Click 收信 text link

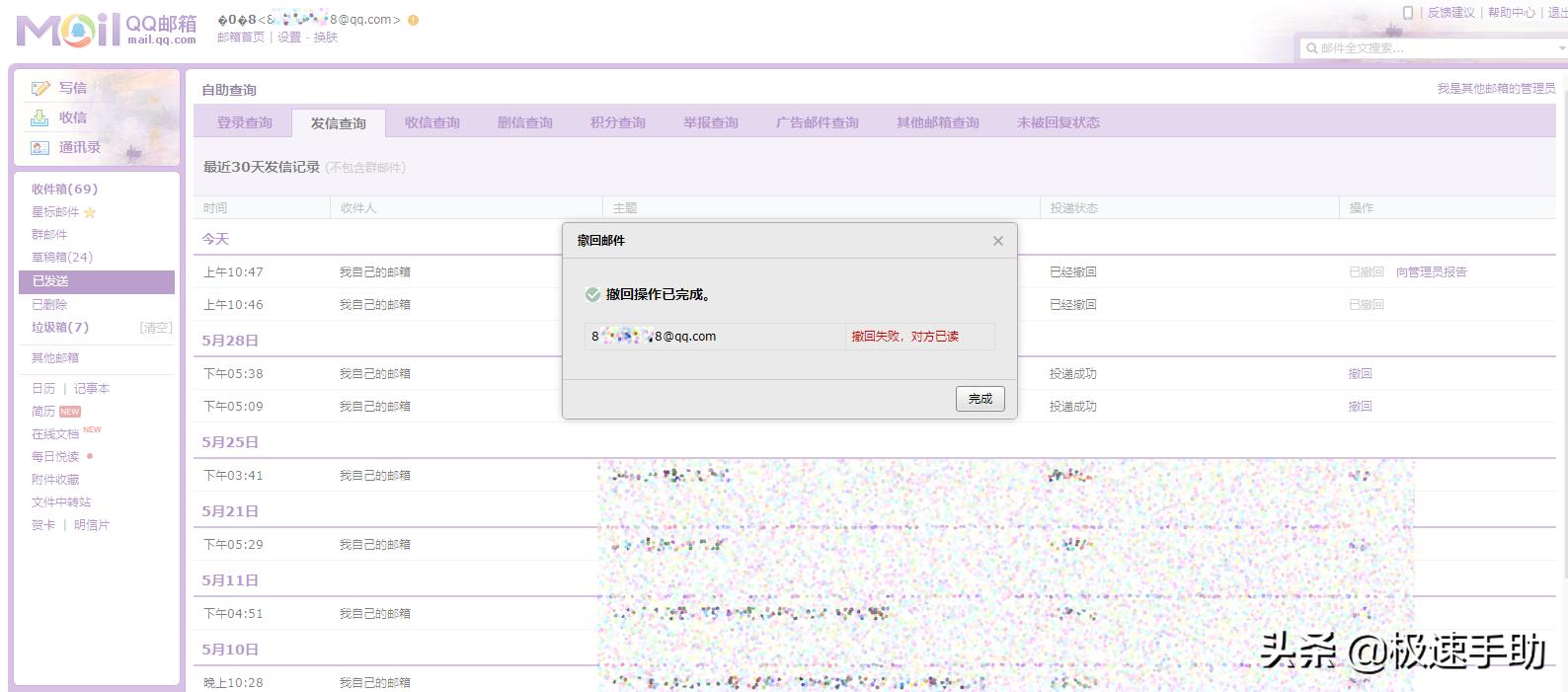coord(73,117)
